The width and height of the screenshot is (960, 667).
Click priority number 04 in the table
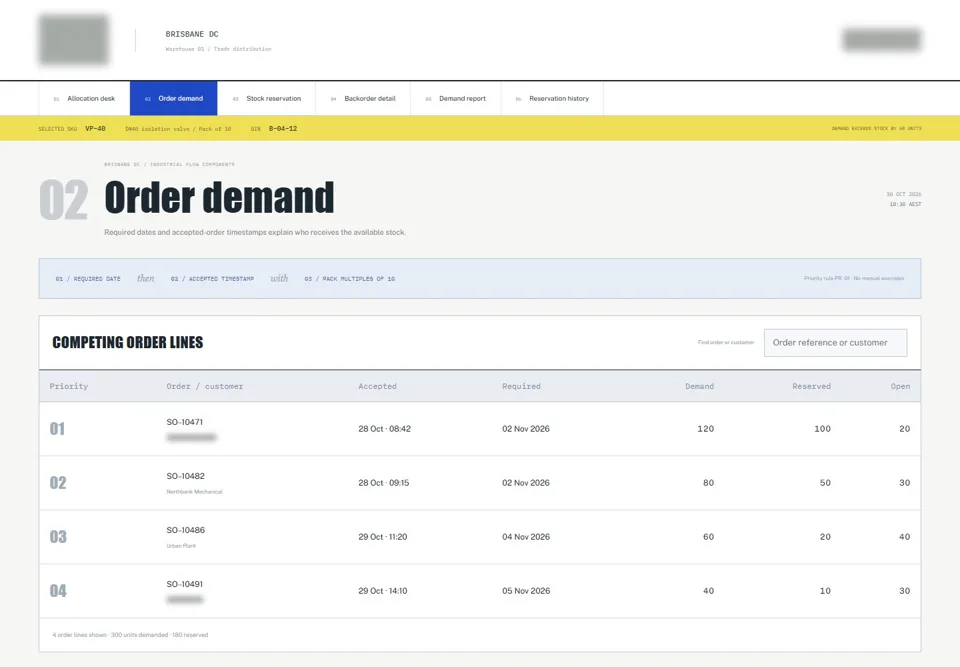point(58,590)
